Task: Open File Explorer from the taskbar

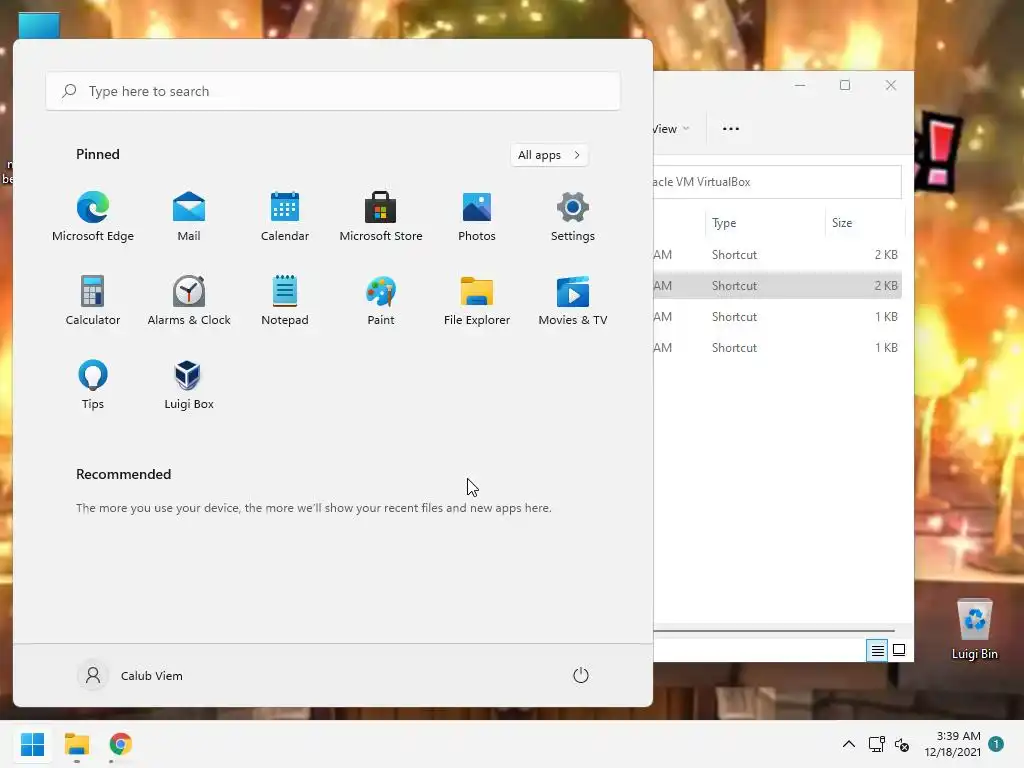Action: [x=76, y=744]
